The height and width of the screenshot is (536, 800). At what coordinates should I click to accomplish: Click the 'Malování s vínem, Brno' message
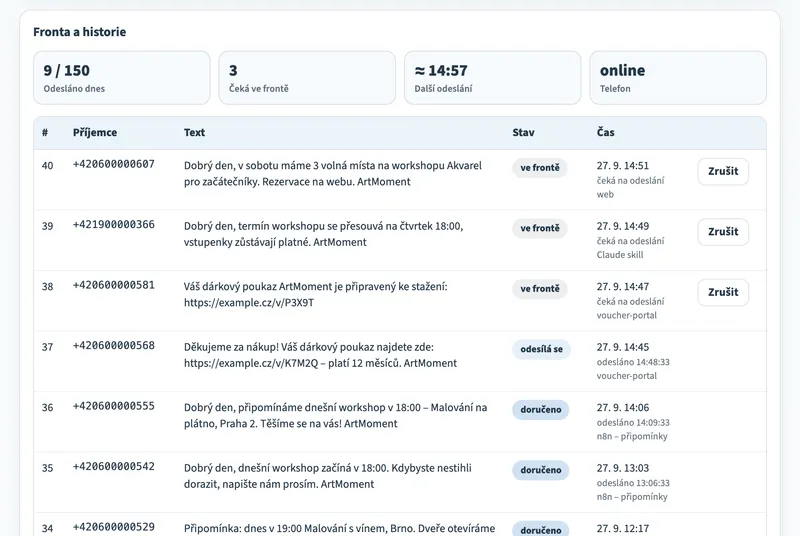339,529
